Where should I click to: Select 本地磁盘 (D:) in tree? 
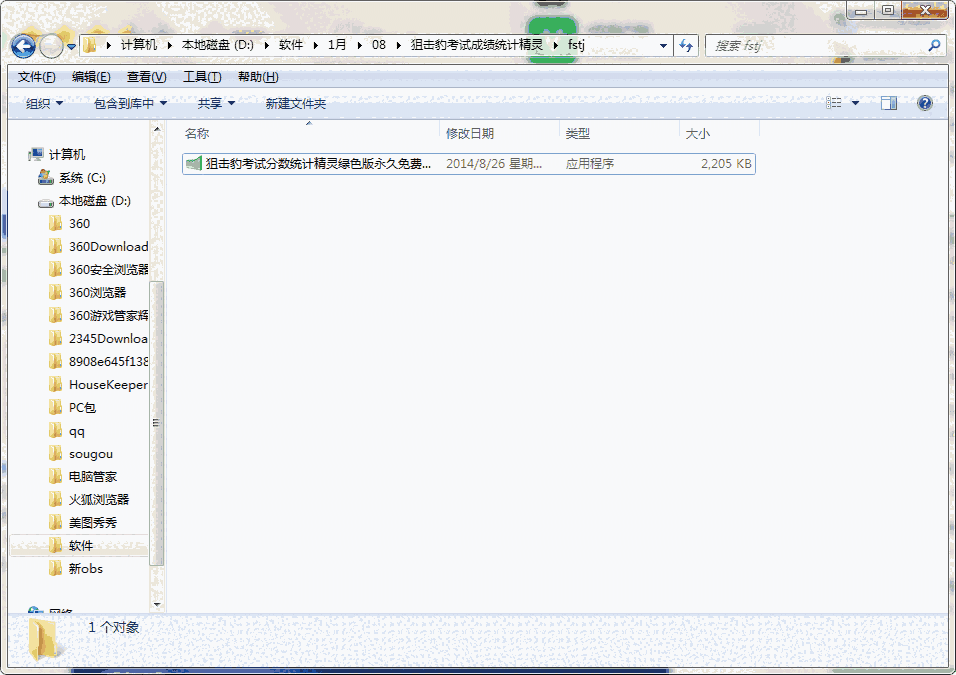click(95, 201)
